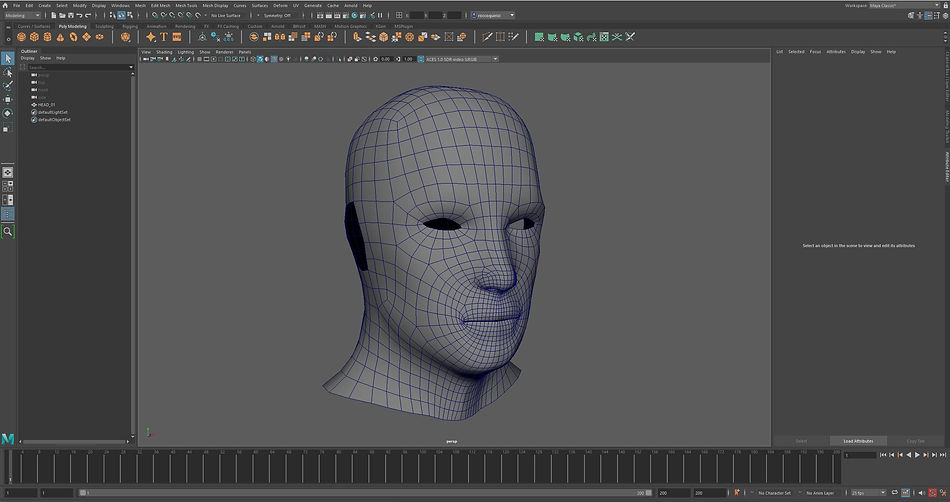Click the lock icon beside Workspace selector
Screen dimensions: 950x502
[944, 5]
